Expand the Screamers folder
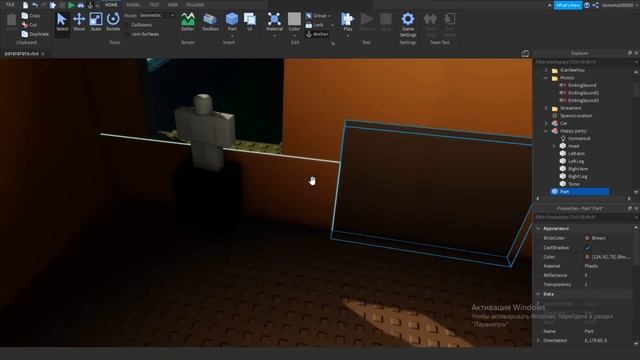This screenshot has width=640, height=360. (546, 108)
